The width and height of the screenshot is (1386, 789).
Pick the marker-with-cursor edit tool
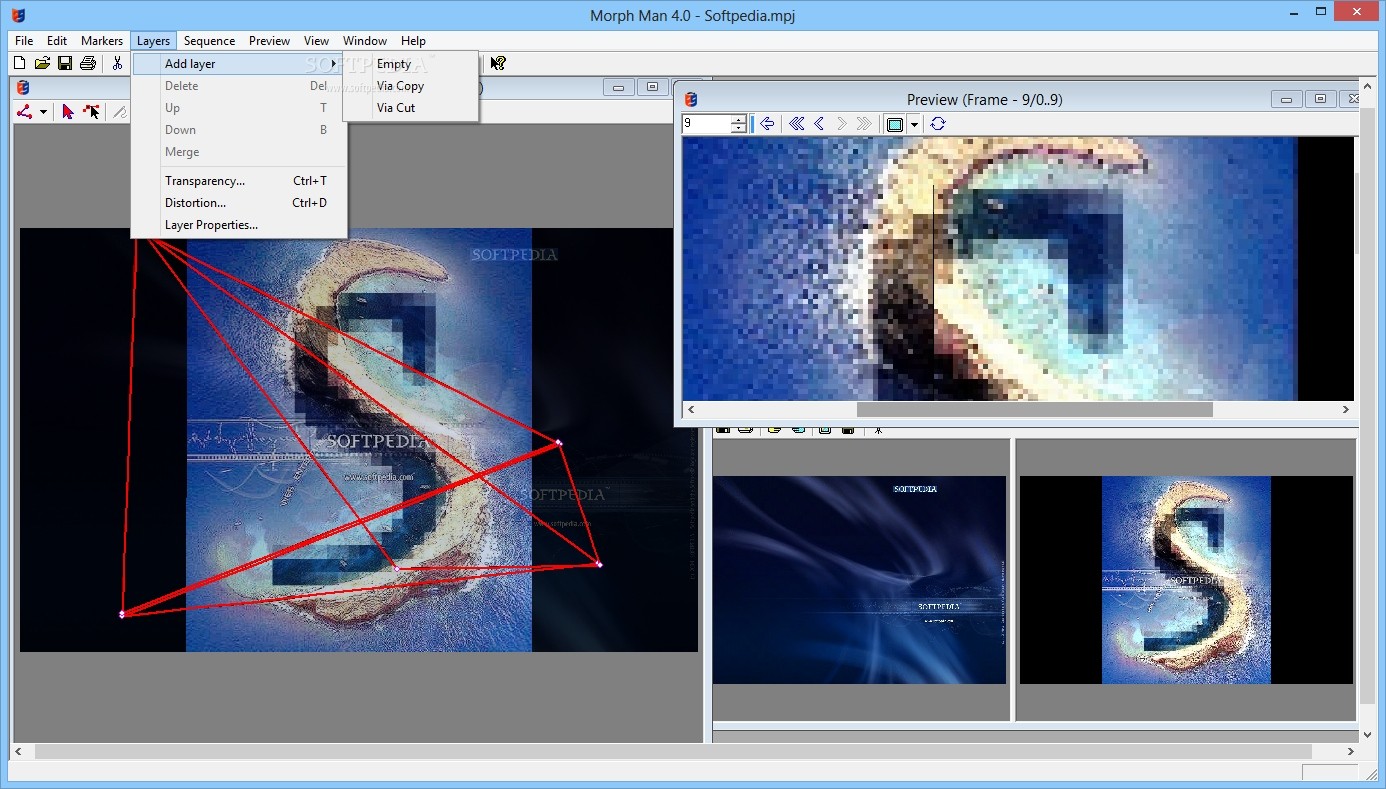coord(92,112)
